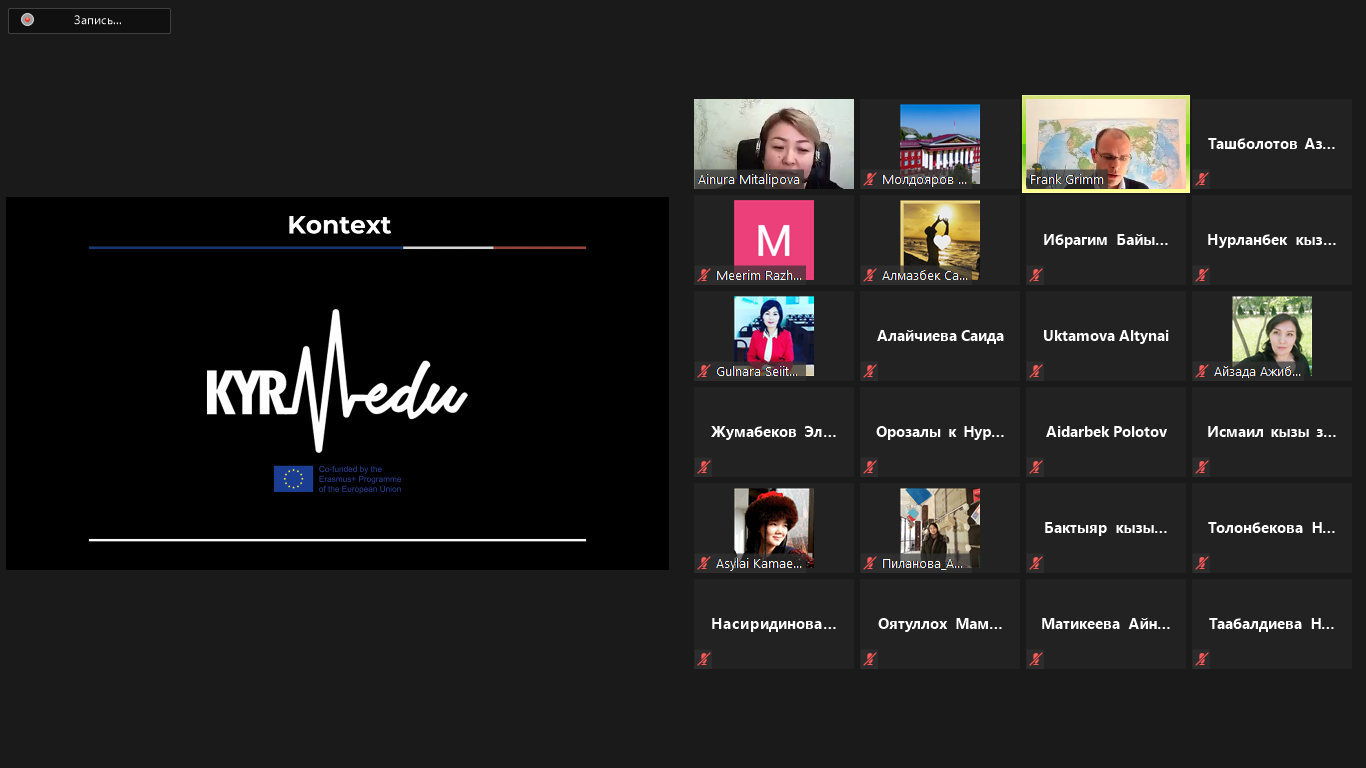Click muted mic icon on Матикеева Айн... tile
Image resolution: width=1366 pixels, height=768 pixels.
click(1036, 660)
